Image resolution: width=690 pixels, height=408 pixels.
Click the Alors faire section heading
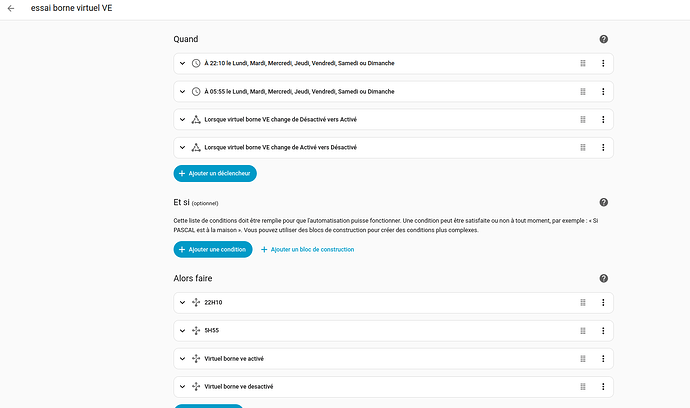pyautogui.click(x=193, y=278)
